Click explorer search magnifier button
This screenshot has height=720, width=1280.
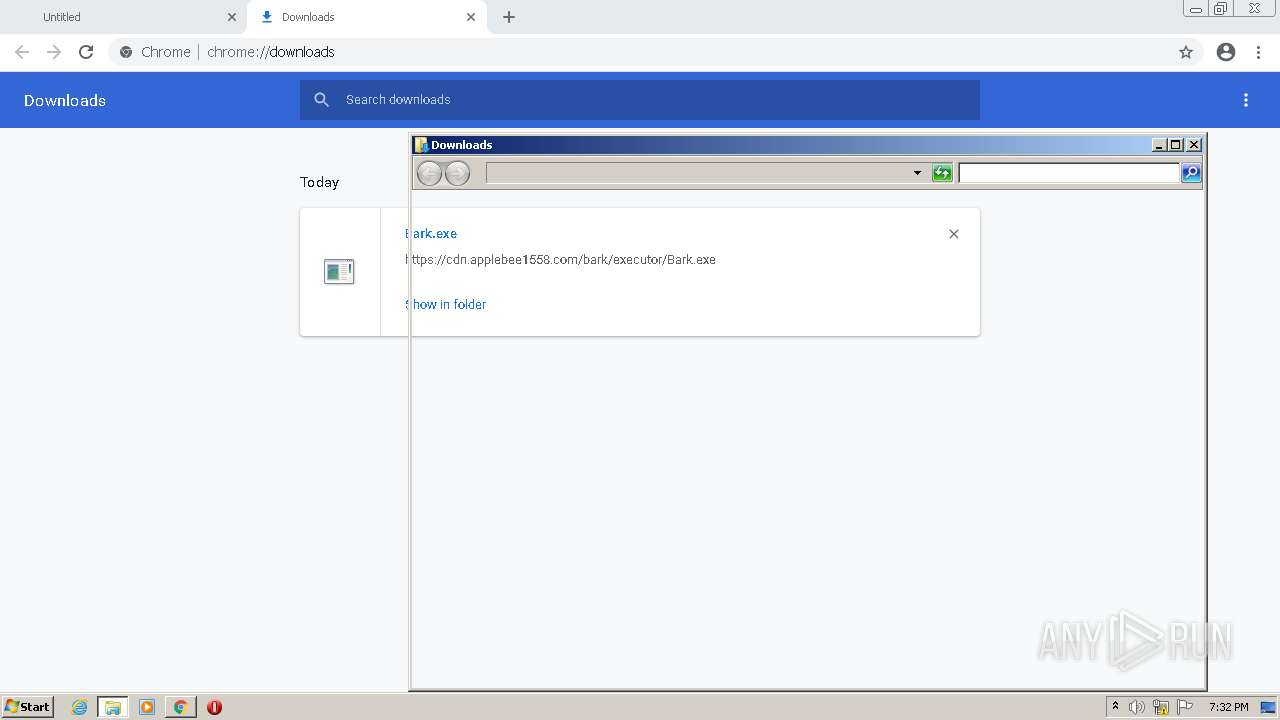tap(1191, 173)
